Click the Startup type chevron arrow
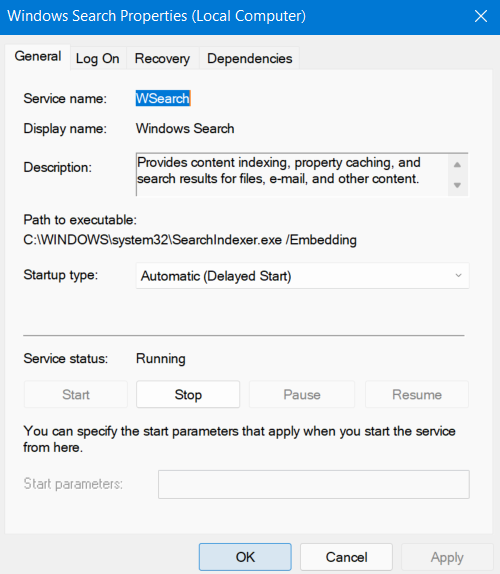 point(458,275)
